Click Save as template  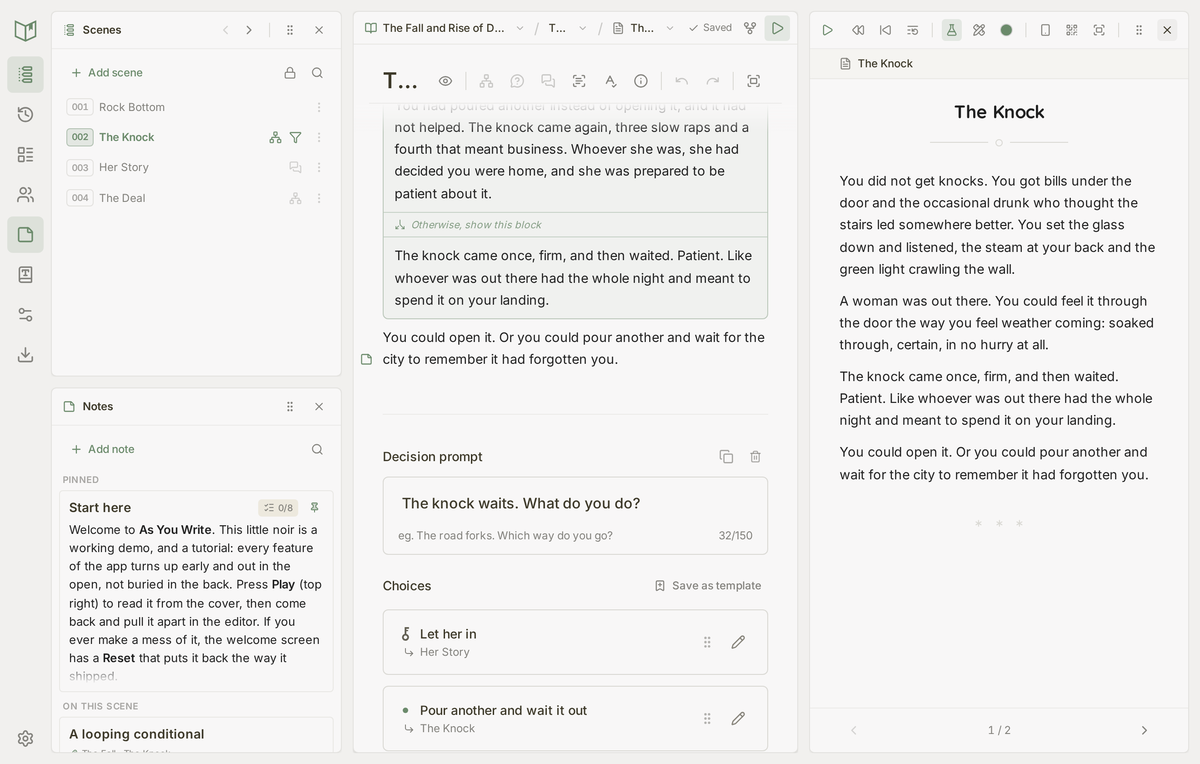(x=708, y=586)
